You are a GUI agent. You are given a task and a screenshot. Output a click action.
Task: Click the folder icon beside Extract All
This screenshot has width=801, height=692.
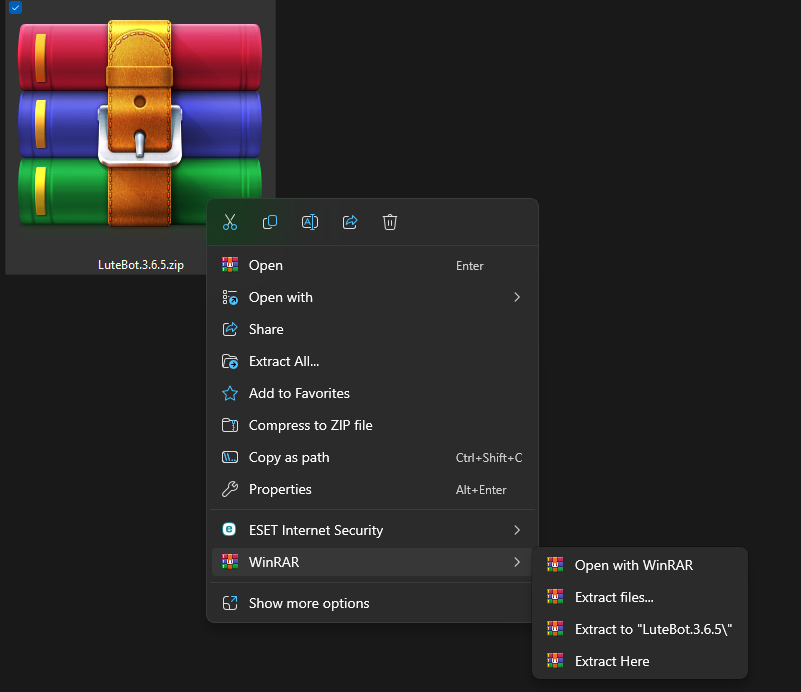230,361
